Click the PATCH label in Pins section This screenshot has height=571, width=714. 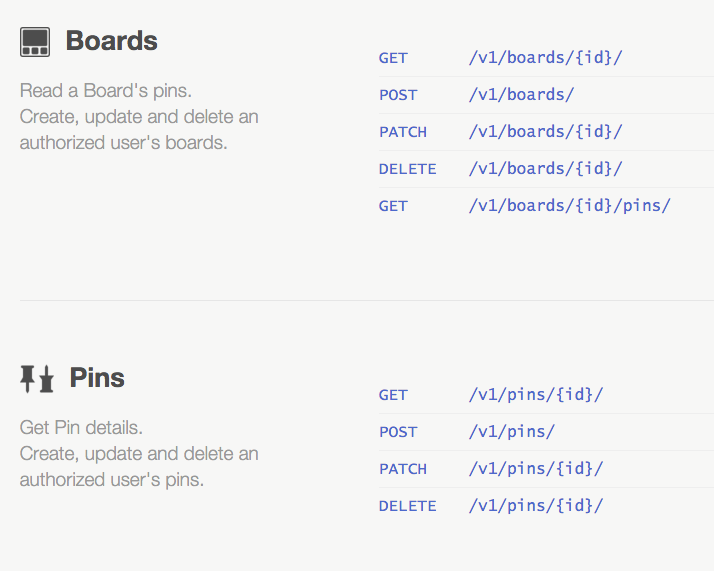[x=403, y=469]
